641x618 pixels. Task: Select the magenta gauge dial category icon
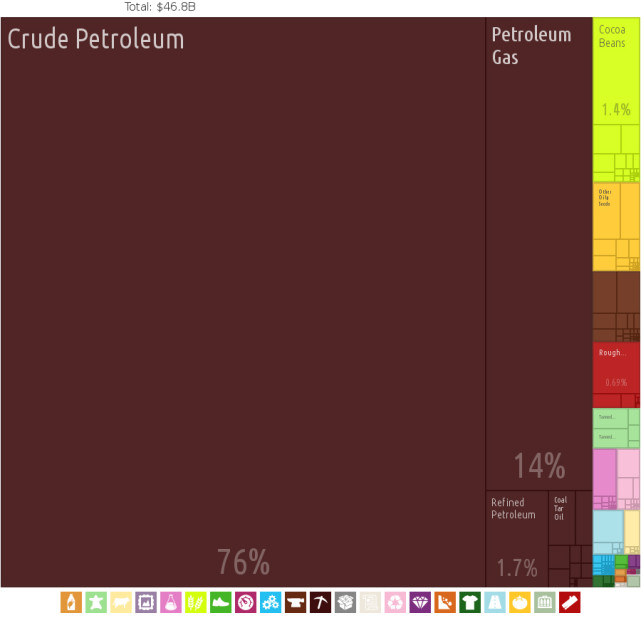pyautogui.click(x=246, y=602)
